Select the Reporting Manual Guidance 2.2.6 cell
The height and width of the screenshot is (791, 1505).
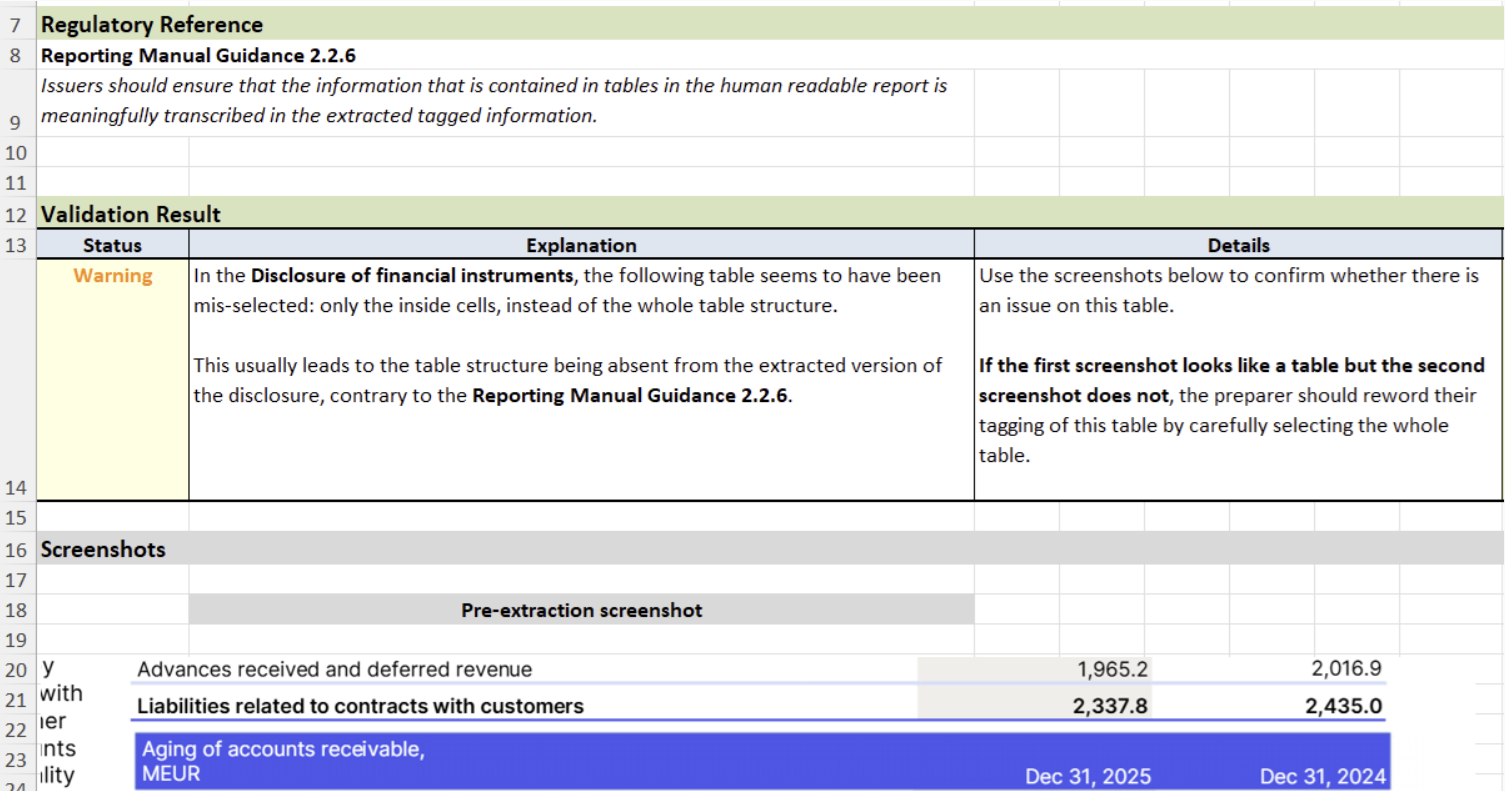click(150, 55)
